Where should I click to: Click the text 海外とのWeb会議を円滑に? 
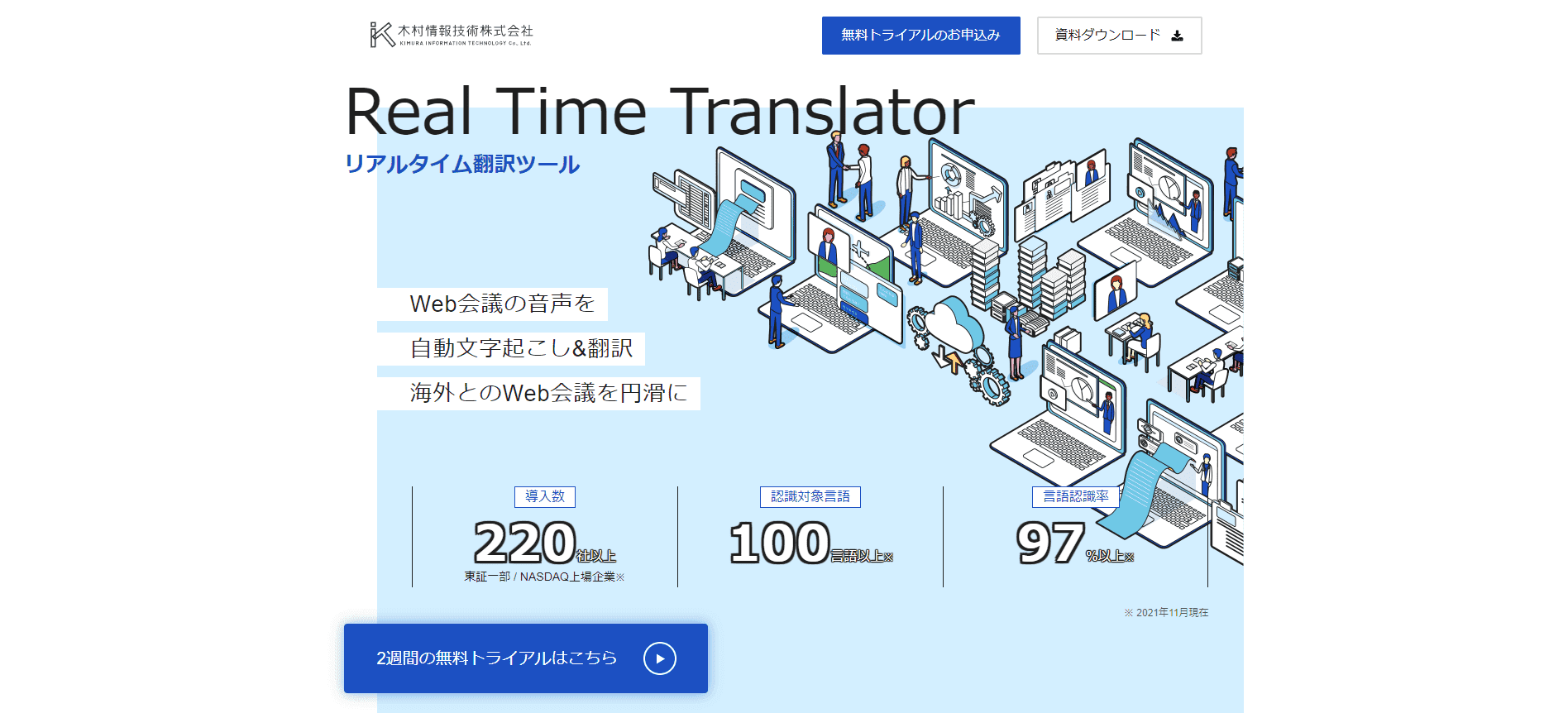pyautogui.click(x=549, y=393)
